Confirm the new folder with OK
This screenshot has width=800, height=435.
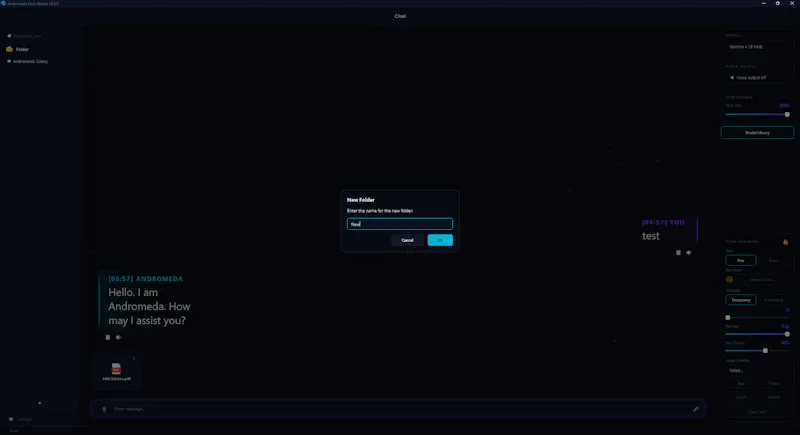(440, 240)
